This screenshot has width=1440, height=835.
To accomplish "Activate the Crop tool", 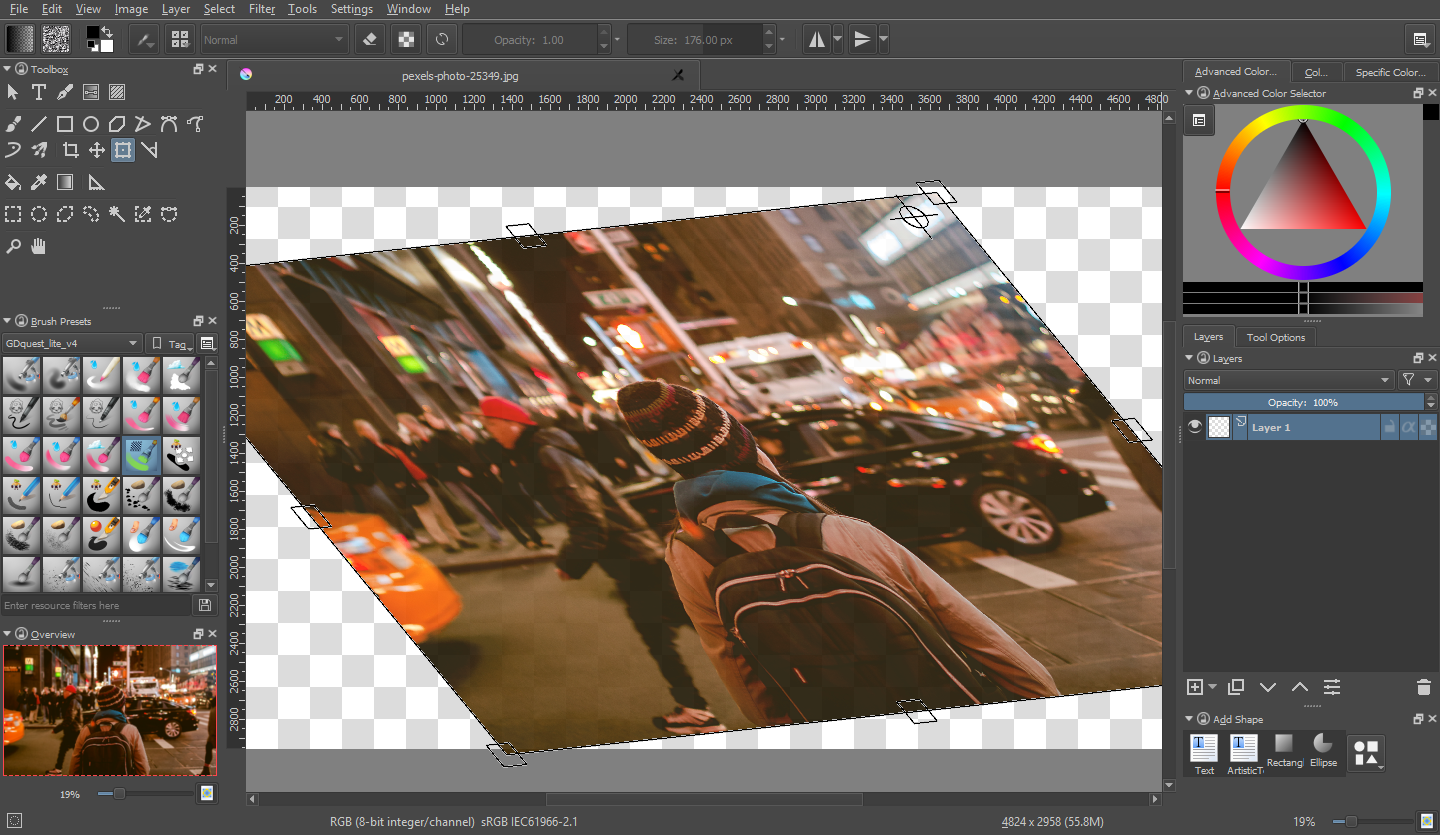I will (x=71, y=150).
